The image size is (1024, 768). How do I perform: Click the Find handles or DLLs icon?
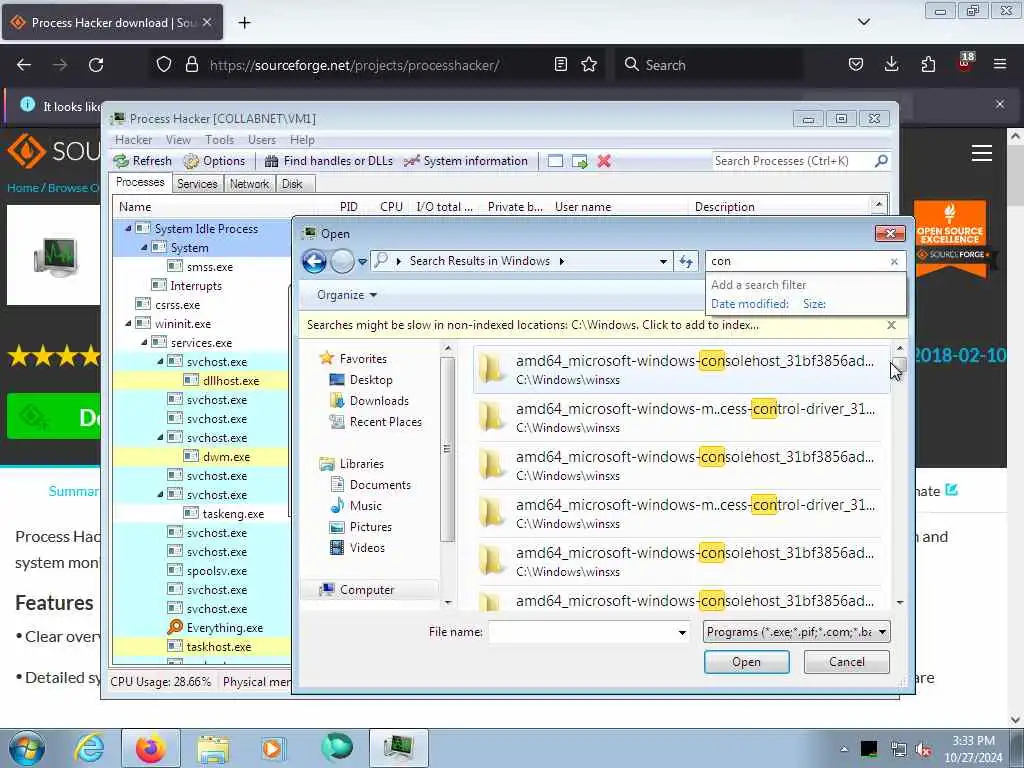click(272, 161)
